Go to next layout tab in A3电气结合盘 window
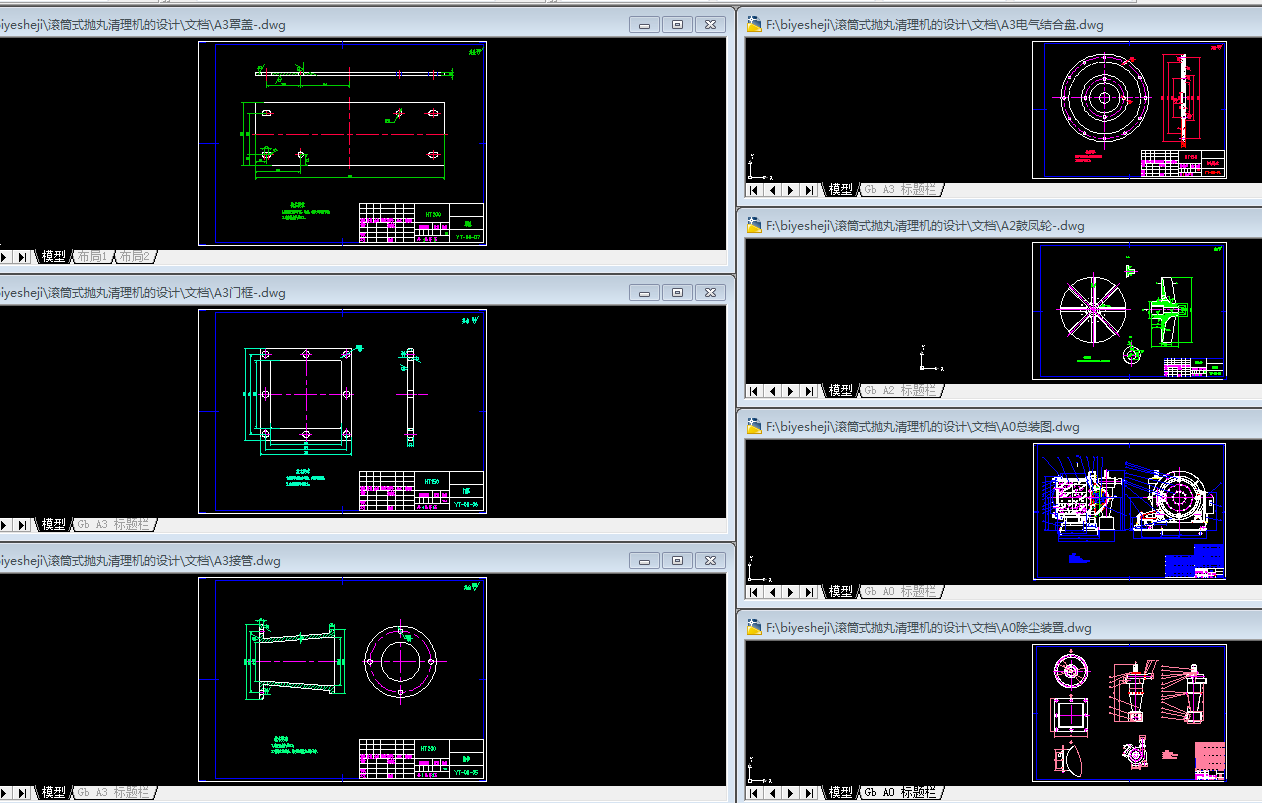The width and height of the screenshot is (1262, 803). click(x=791, y=190)
